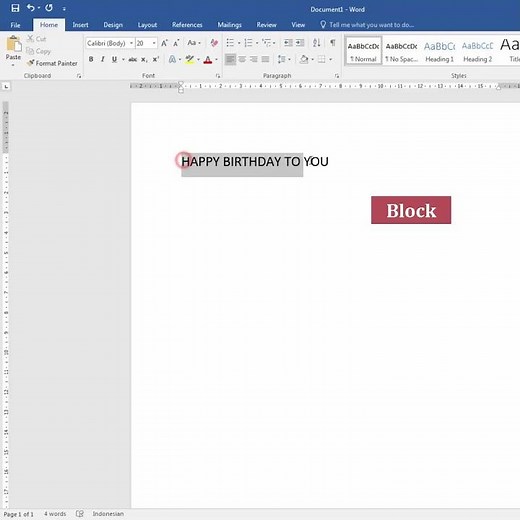Image resolution: width=520 pixels, height=520 pixels.
Task: Open the Paragraph settings launcher
Action: click(x=337, y=76)
